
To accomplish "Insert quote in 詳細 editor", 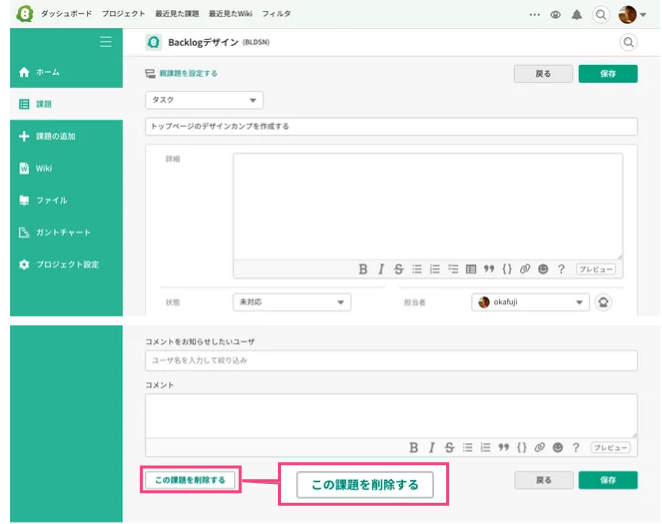I will click(489, 269).
